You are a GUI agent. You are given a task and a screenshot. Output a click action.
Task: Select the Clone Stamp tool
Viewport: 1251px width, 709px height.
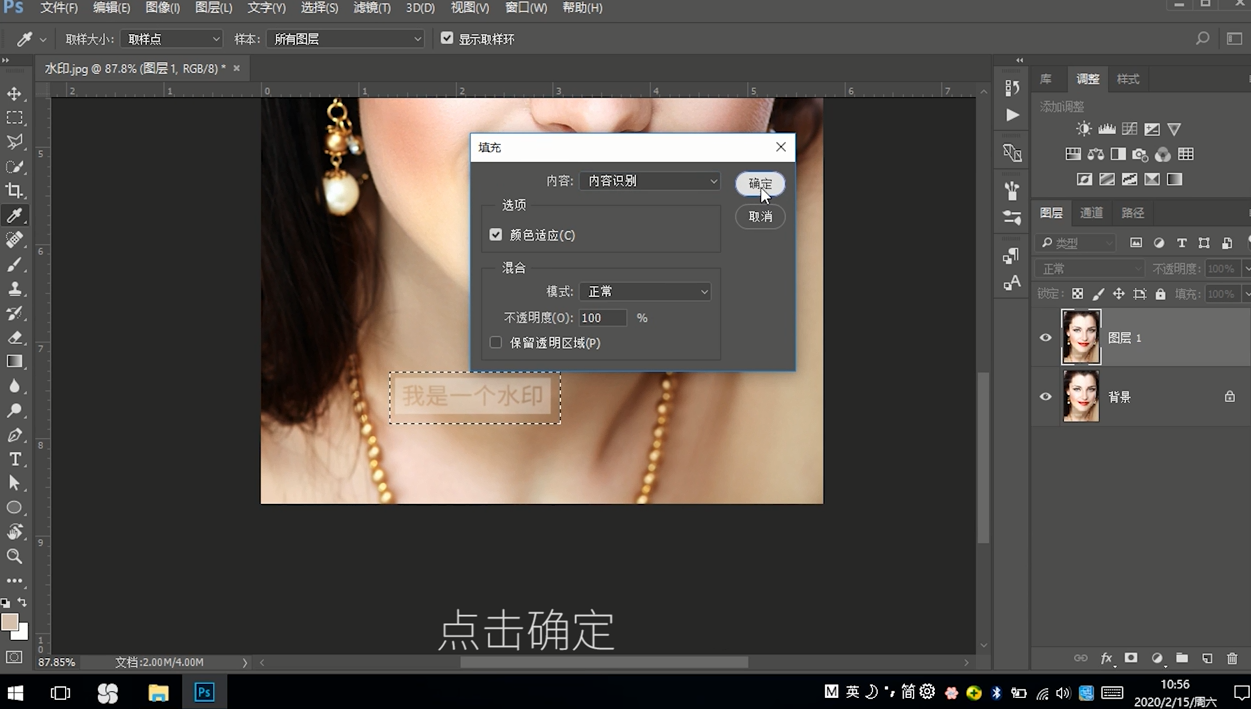pos(14,288)
